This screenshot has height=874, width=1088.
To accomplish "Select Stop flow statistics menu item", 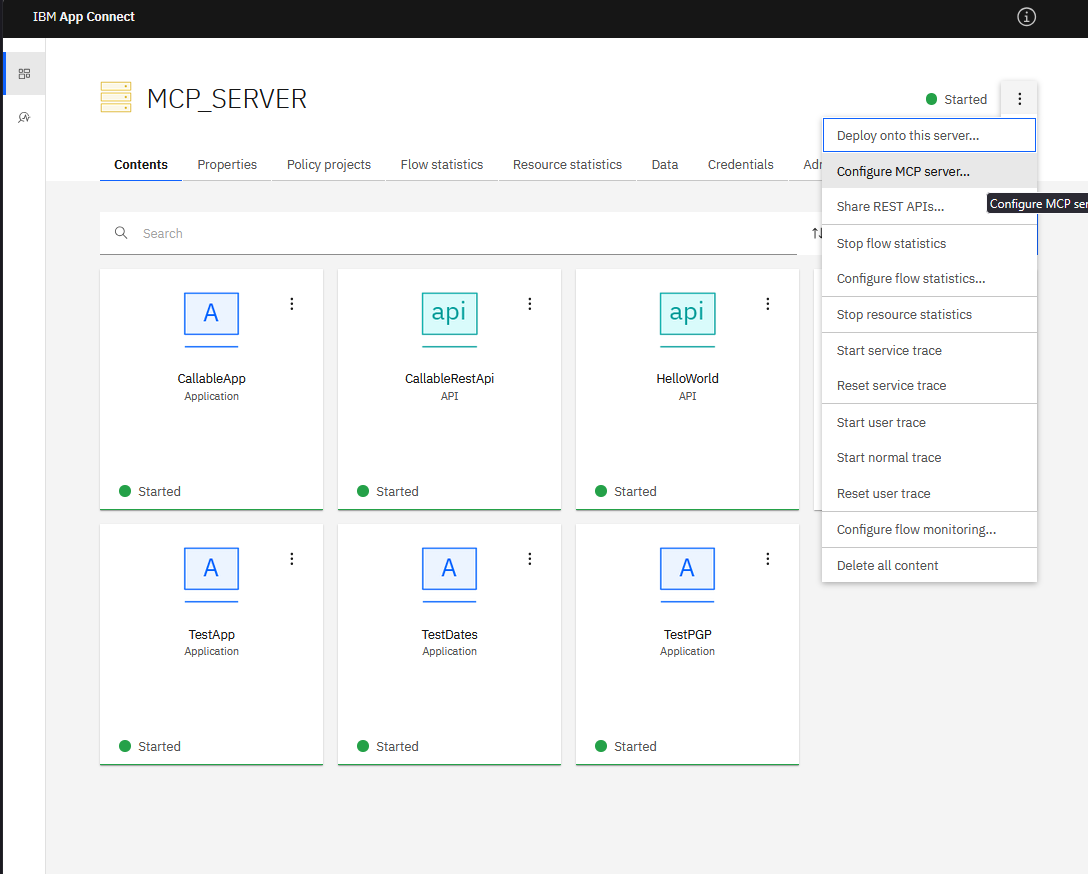I will (x=929, y=243).
